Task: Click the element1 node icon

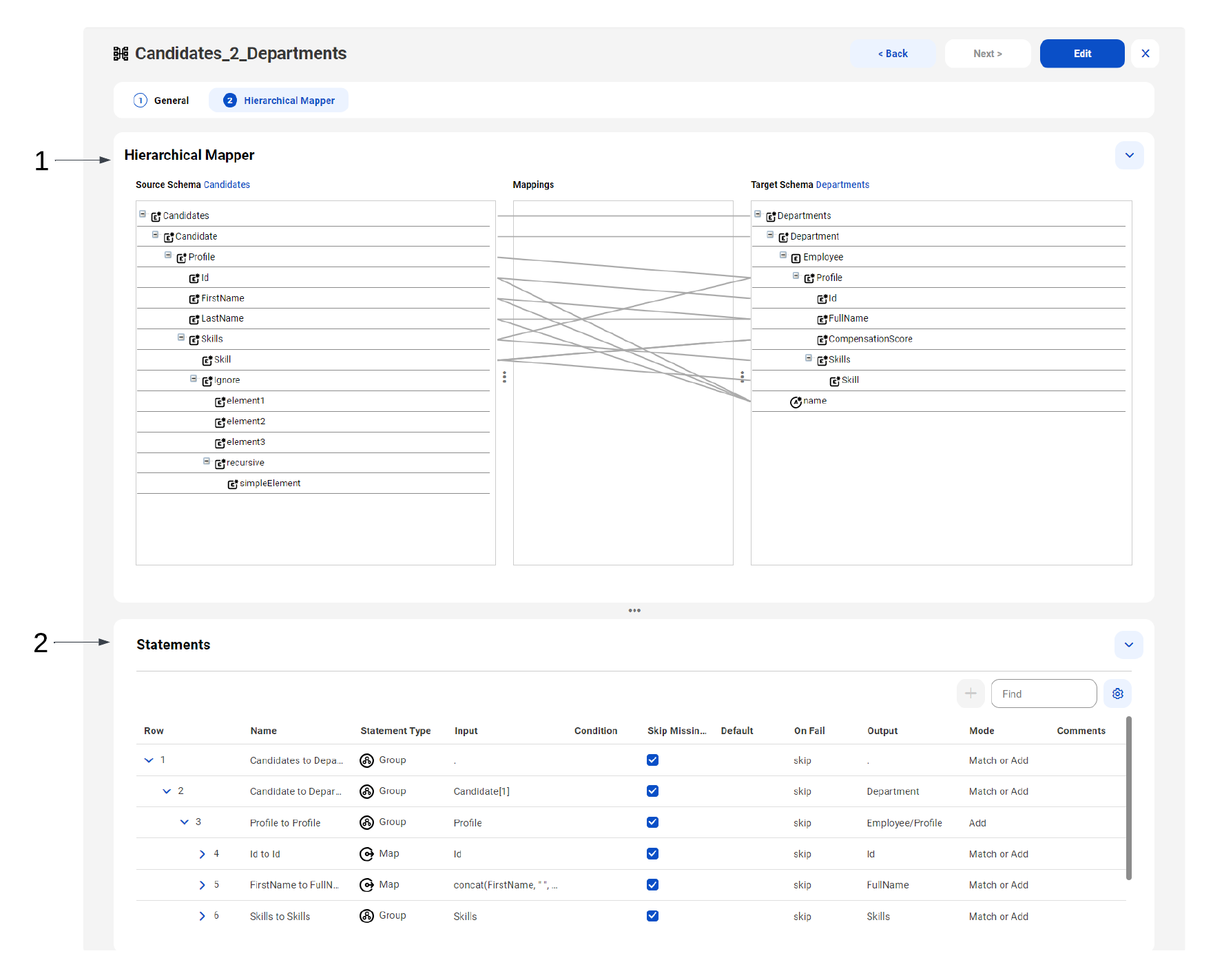Action: [220, 402]
